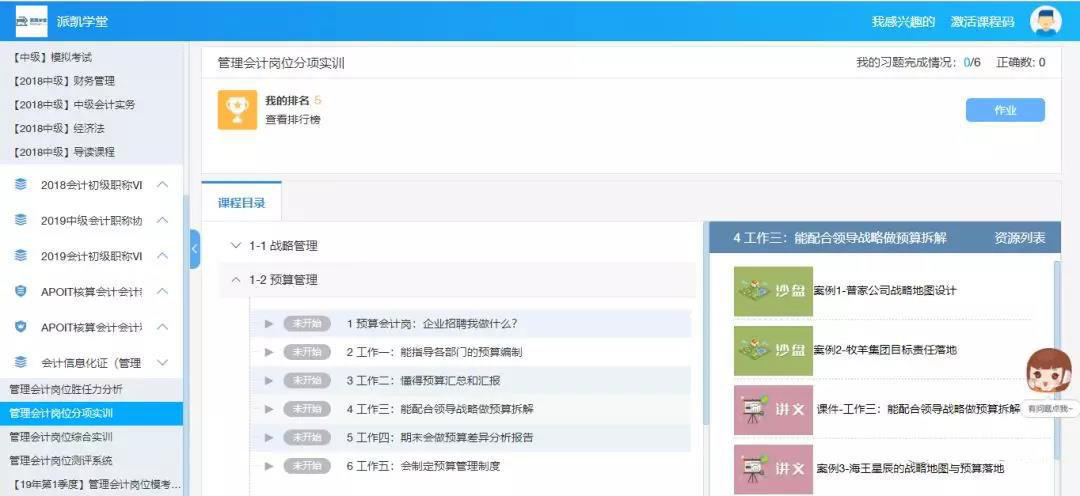
Task: Click the trophy ranking icon
Action: click(x=238, y=110)
